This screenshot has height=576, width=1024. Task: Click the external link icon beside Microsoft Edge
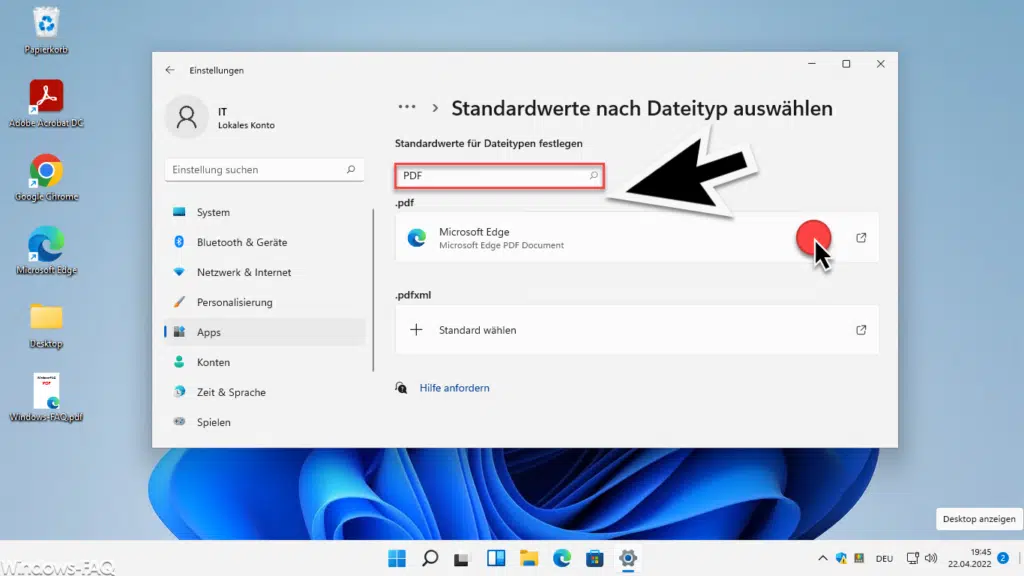pyautogui.click(x=862, y=237)
